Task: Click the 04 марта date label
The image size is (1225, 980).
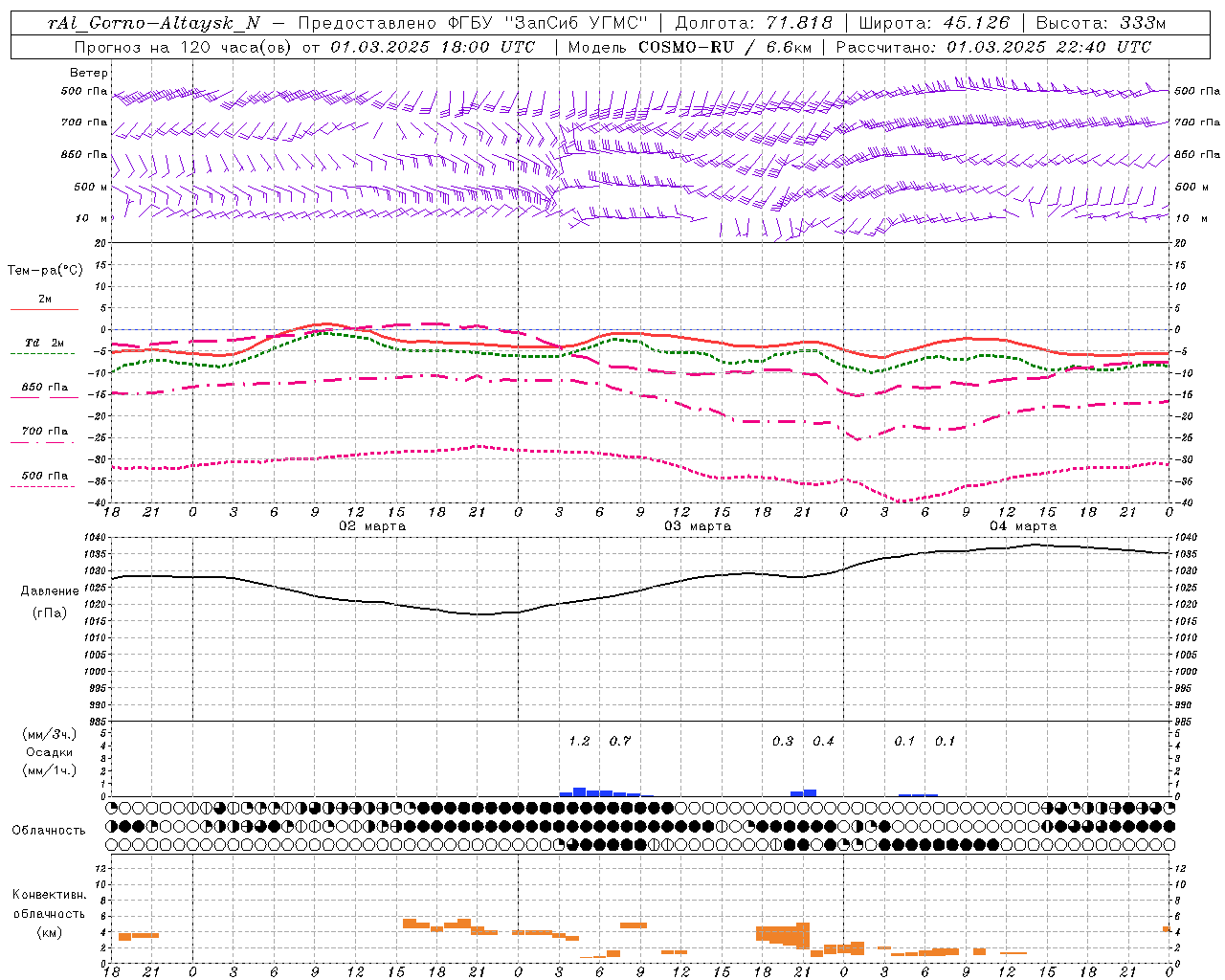Action: (x=1023, y=526)
